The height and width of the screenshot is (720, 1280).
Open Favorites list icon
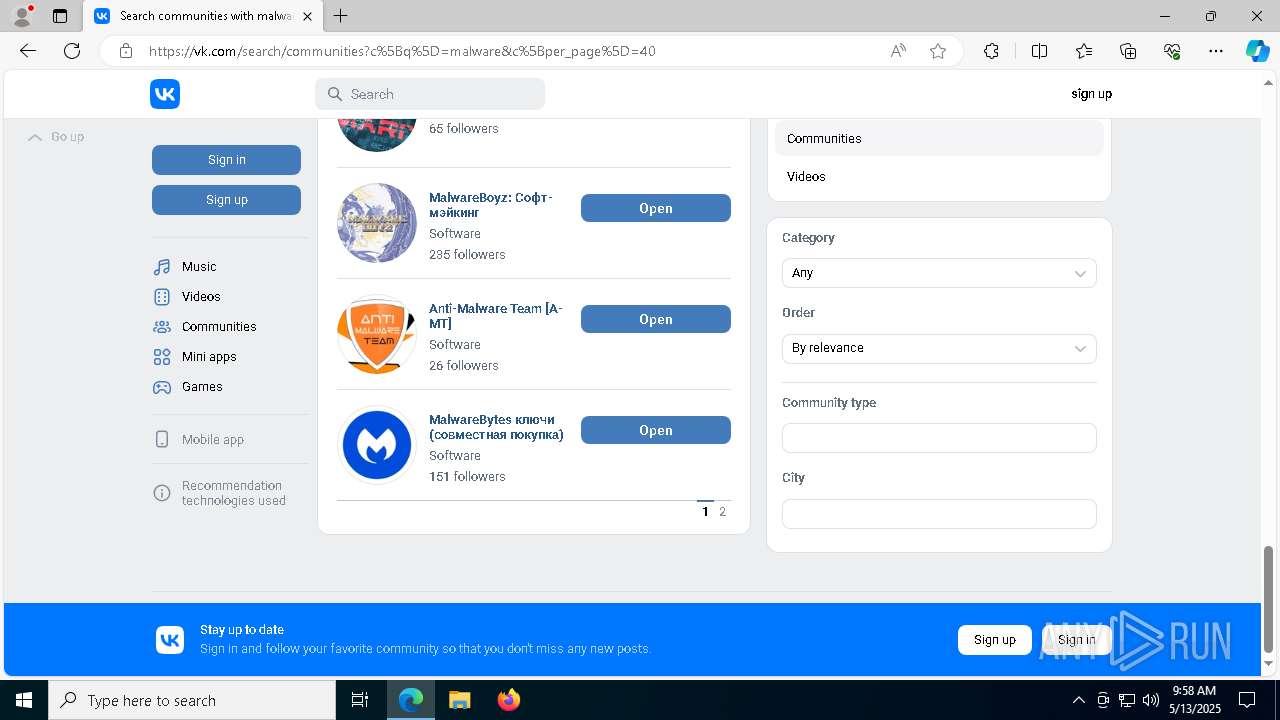(1084, 51)
